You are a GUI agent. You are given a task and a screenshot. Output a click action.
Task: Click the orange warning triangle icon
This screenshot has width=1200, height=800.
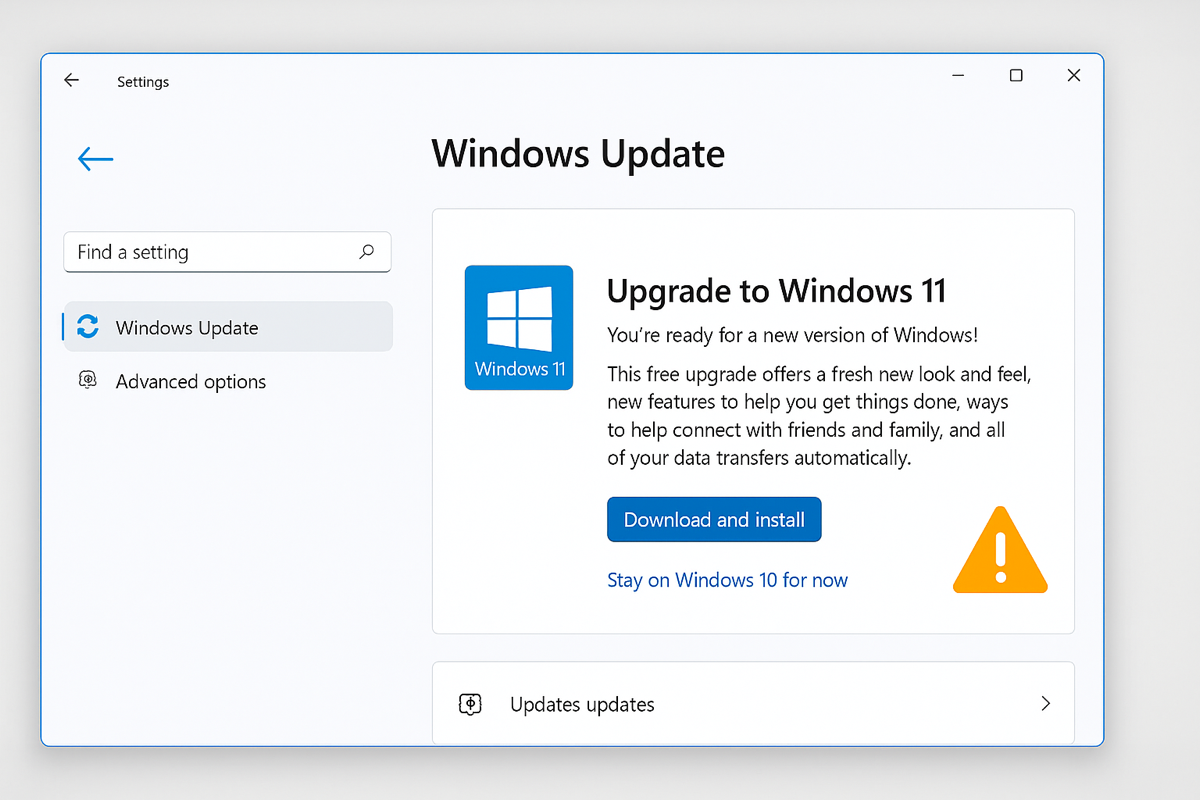[x=1000, y=550]
